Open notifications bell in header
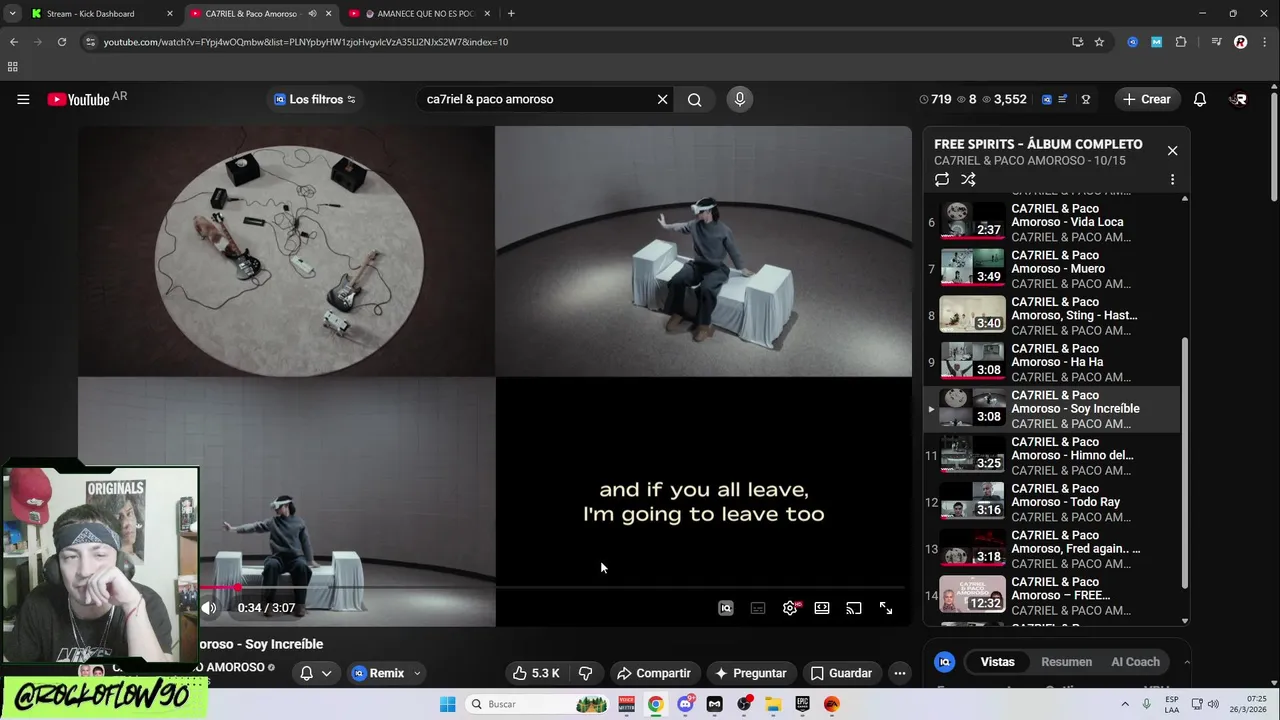This screenshot has width=1280, height=720. (1200, 99)
